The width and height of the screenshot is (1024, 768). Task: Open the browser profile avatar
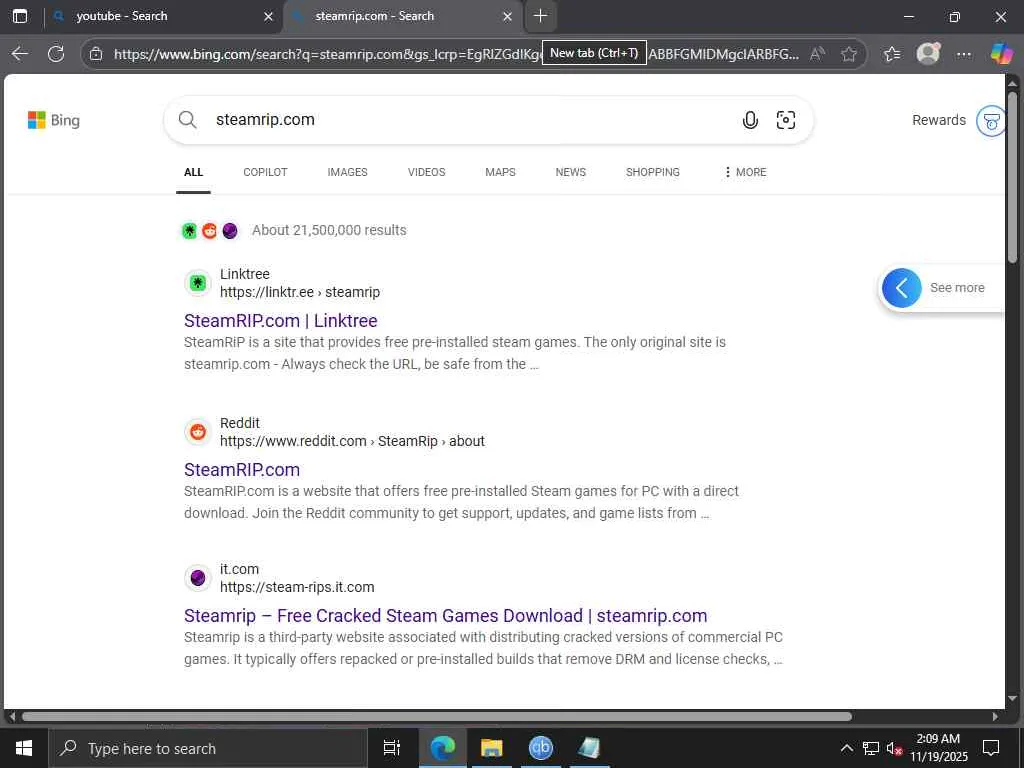pos(928,54)
